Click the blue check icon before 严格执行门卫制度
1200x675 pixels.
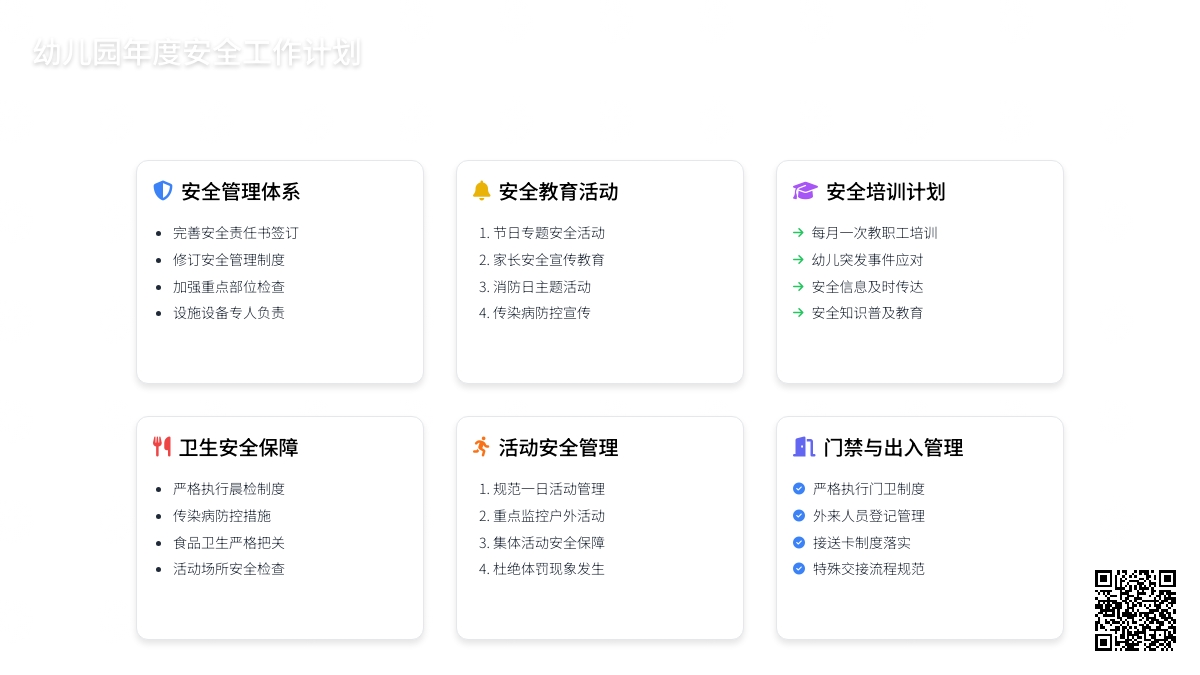pos(799,489)
